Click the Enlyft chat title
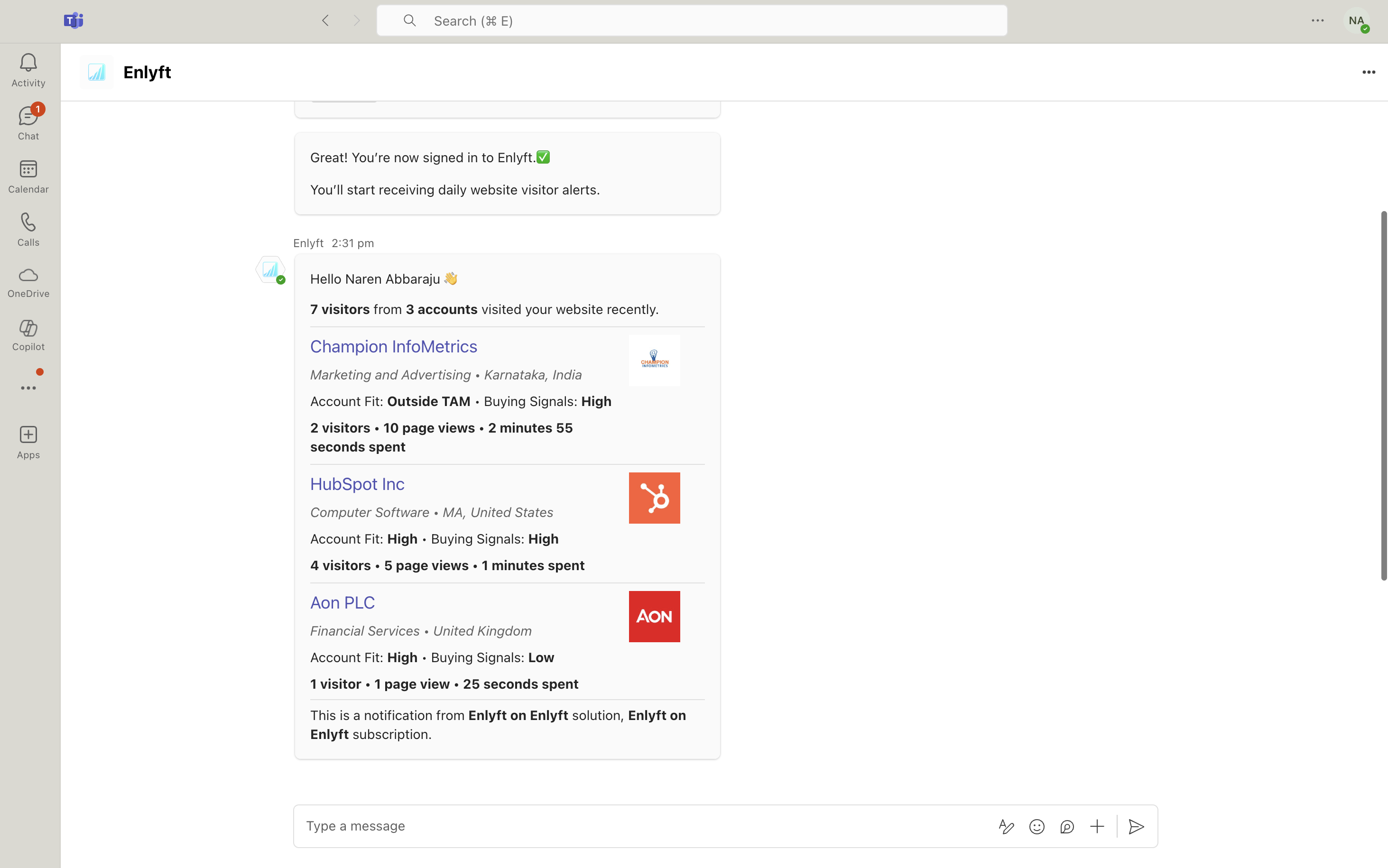This screenshot has height=868, width=1388. coord(147,72)
